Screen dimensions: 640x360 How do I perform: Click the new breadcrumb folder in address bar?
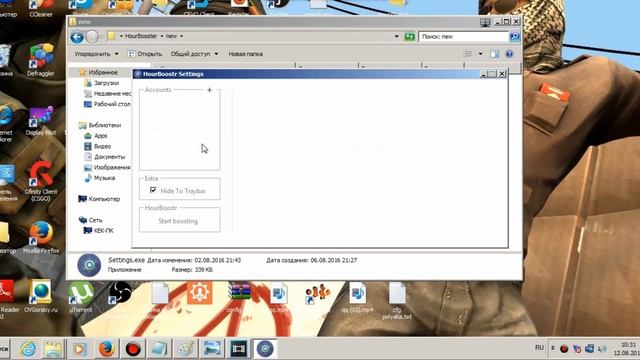coord(171,36)
